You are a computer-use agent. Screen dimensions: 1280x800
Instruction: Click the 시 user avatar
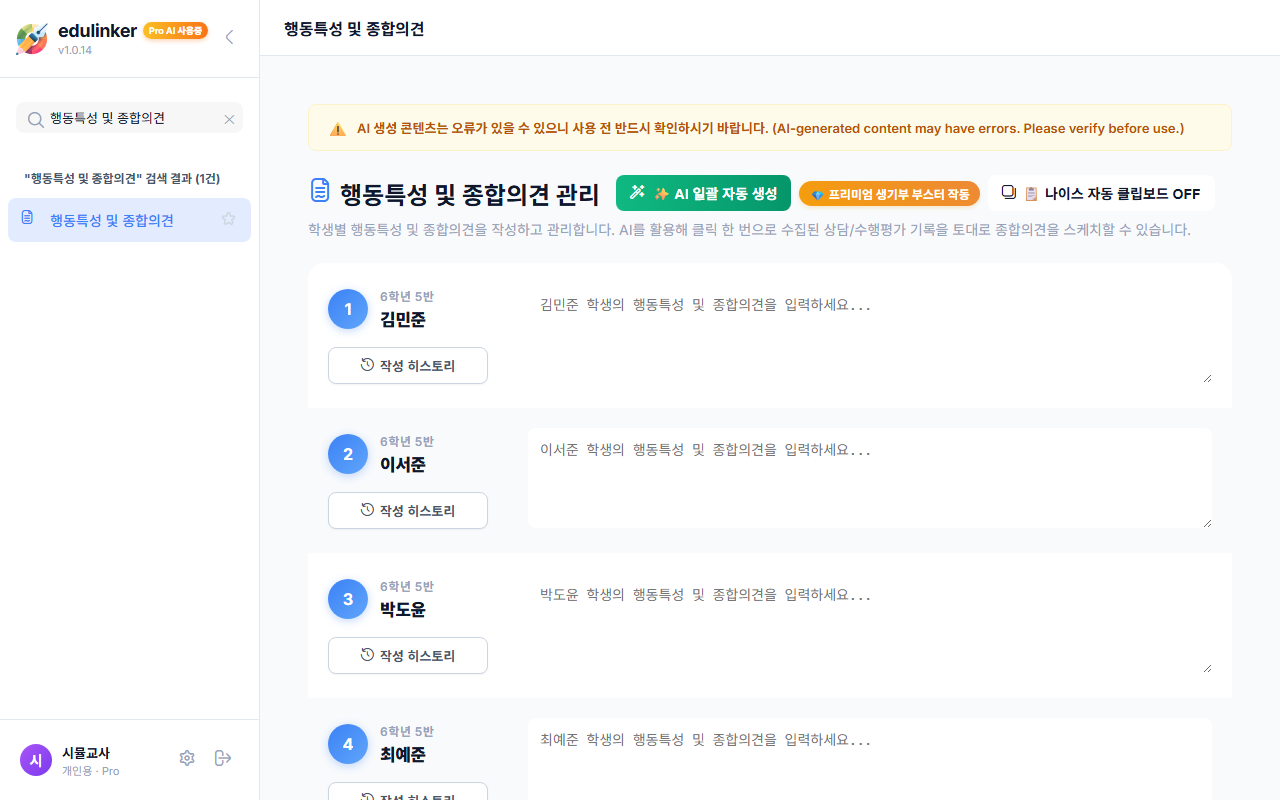click(x=36, y=760)
